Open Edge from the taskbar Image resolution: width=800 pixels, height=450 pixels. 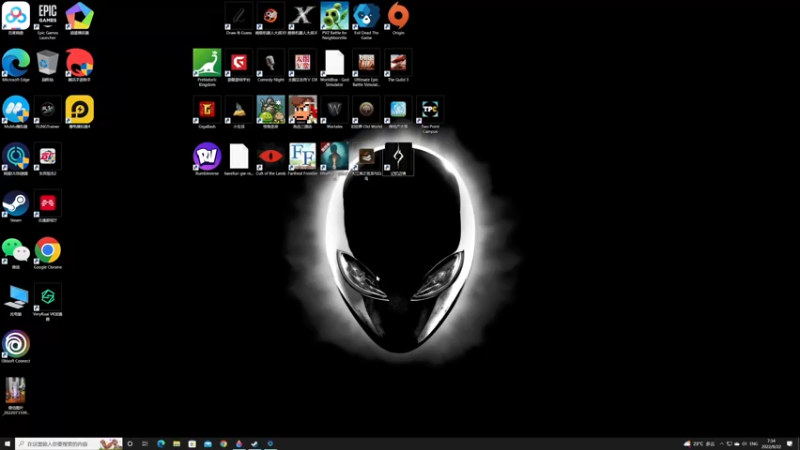(161, 444)
